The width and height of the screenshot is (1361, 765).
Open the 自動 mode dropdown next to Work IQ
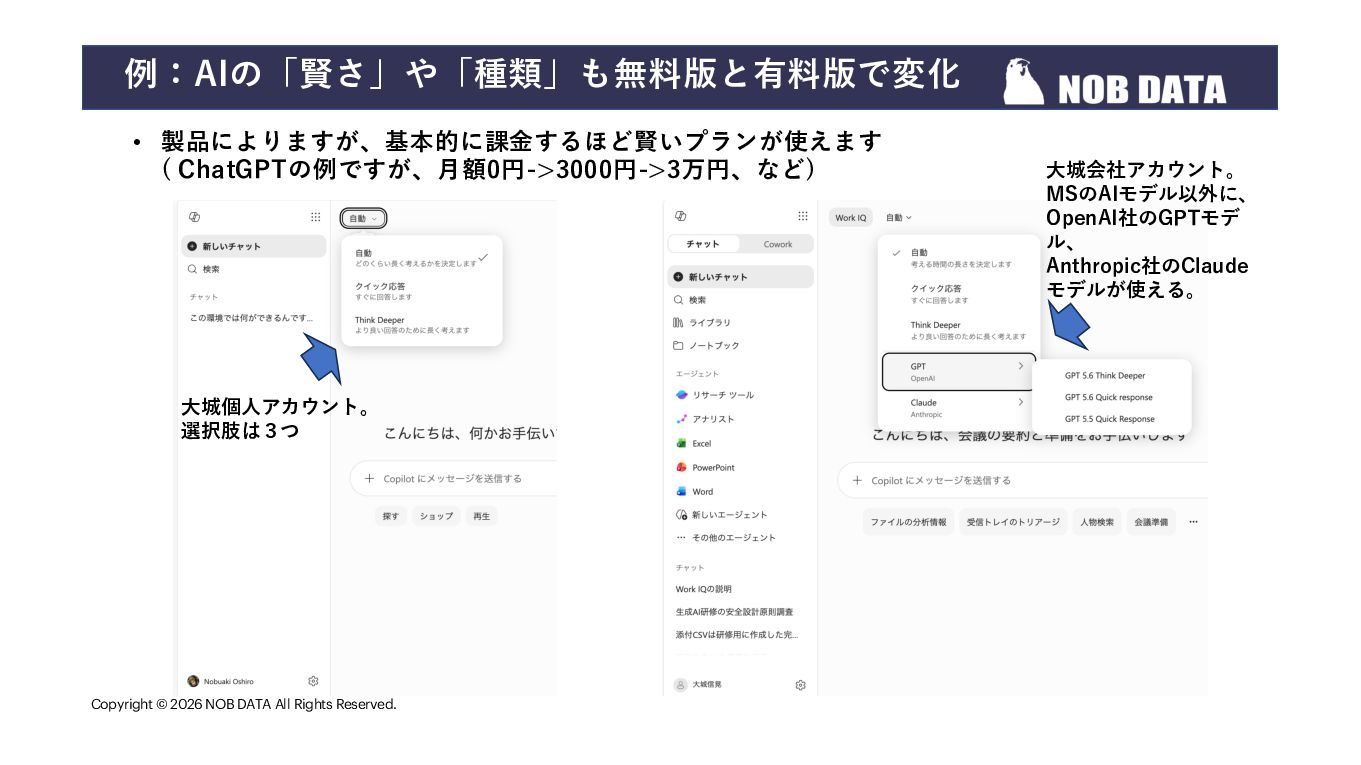click(x=898, y=217)
